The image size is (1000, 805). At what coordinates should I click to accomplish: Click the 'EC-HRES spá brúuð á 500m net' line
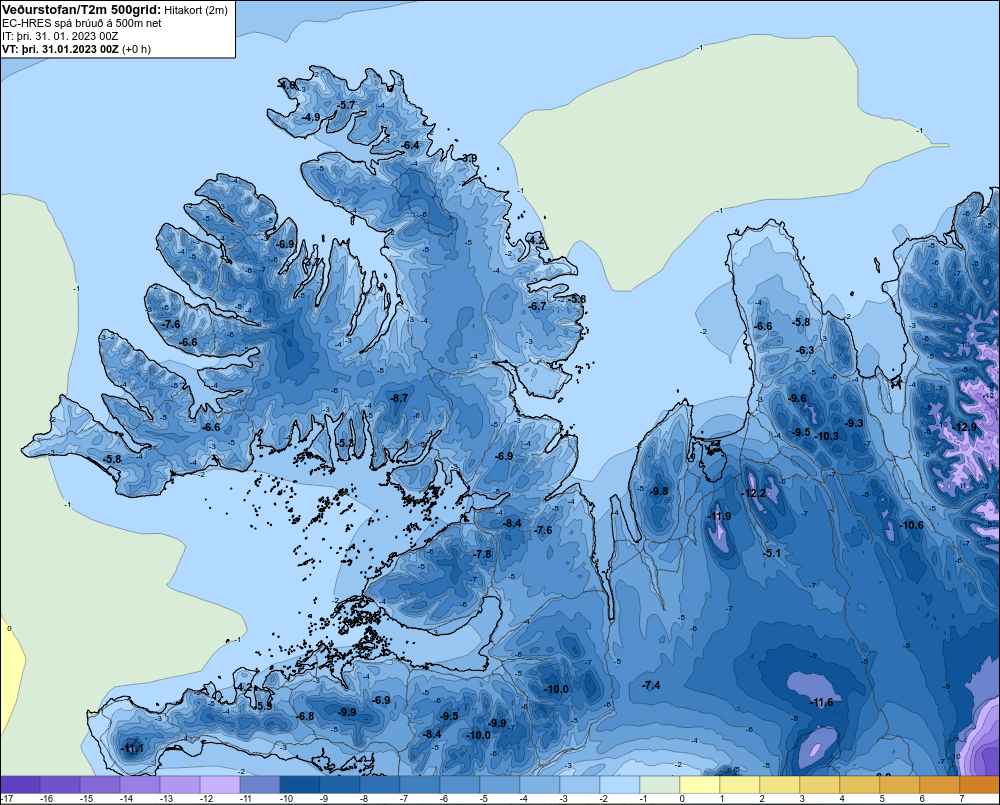tap(82, 23)
